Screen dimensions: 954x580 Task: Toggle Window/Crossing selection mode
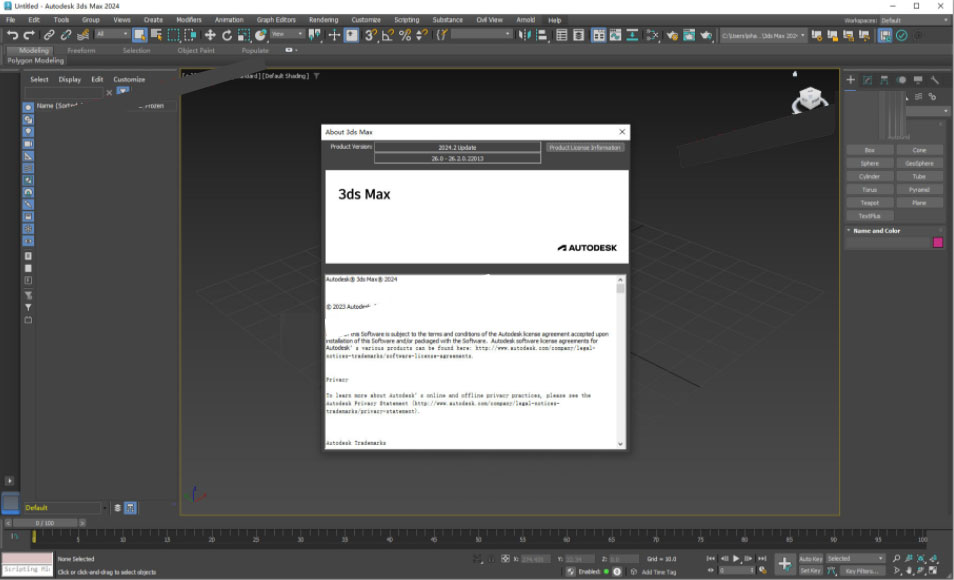tap(190, 35)
